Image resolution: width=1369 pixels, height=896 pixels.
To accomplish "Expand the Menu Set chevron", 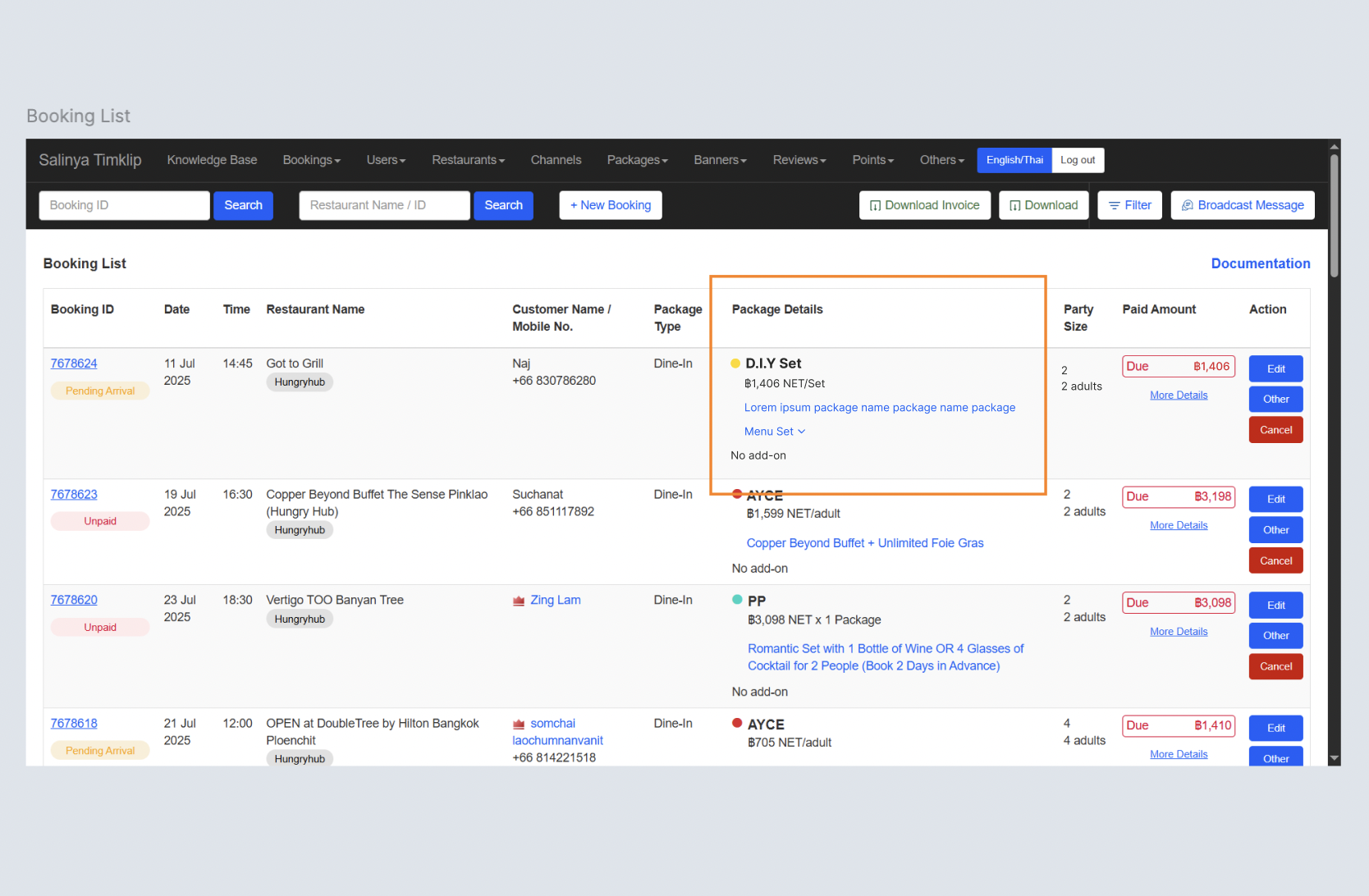I will click(x=801, y=432).
